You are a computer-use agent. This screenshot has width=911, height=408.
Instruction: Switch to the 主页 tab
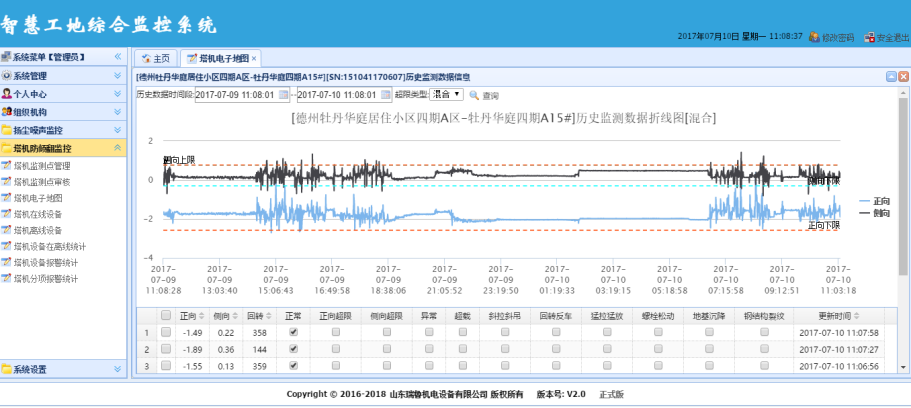click(x=156, y=58)
